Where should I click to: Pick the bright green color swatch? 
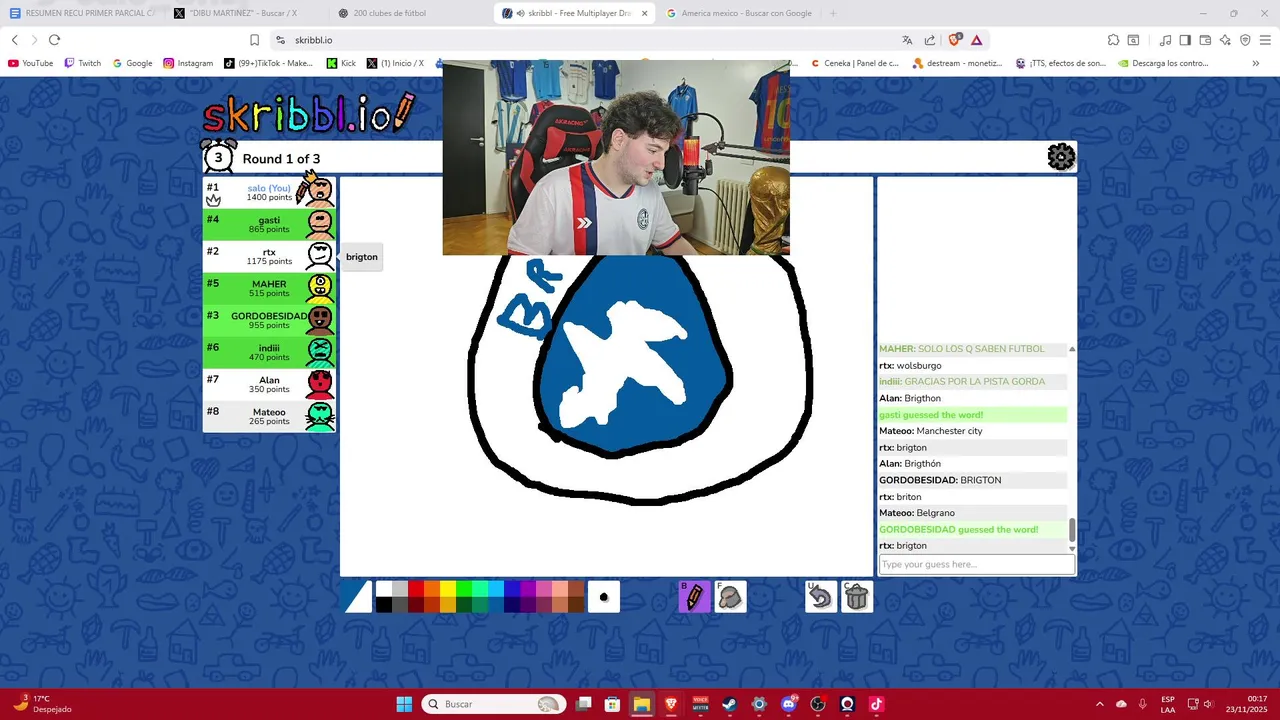464,589
